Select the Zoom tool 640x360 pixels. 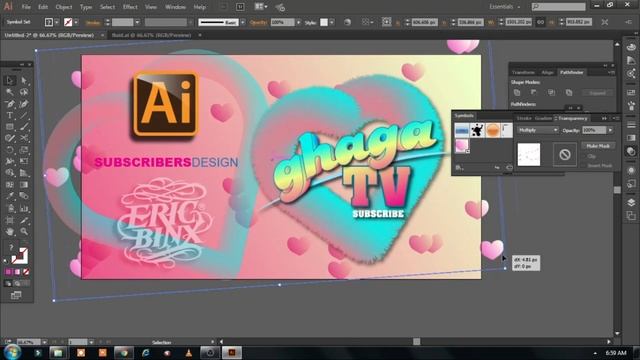click(x=24, y=231)
